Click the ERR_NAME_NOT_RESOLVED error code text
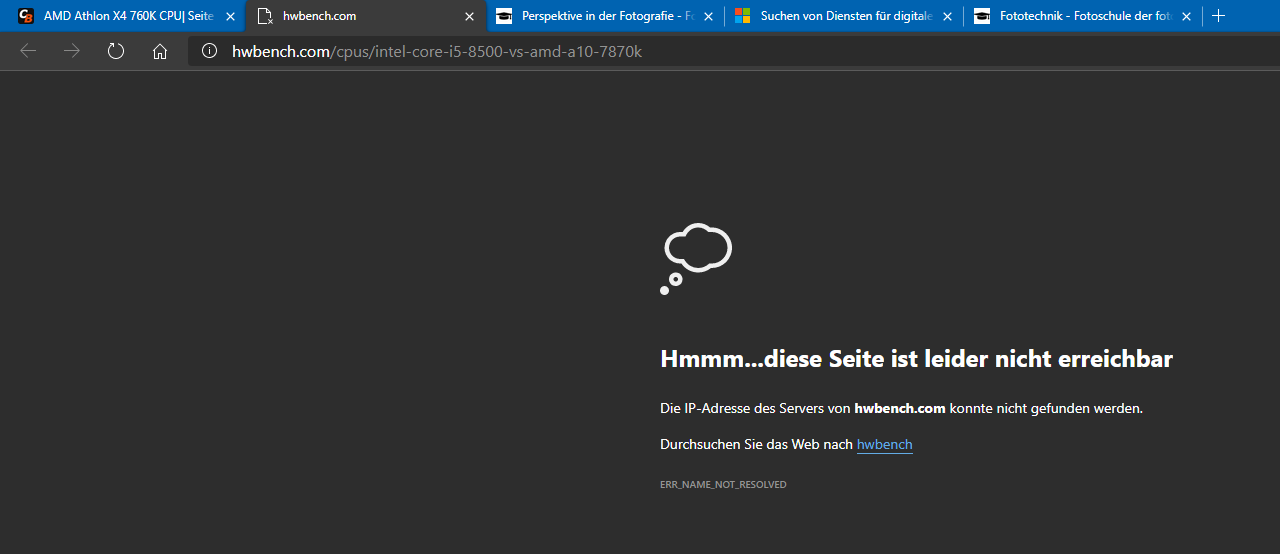This screenshot has width=1280, height=554. pos(723,484)
